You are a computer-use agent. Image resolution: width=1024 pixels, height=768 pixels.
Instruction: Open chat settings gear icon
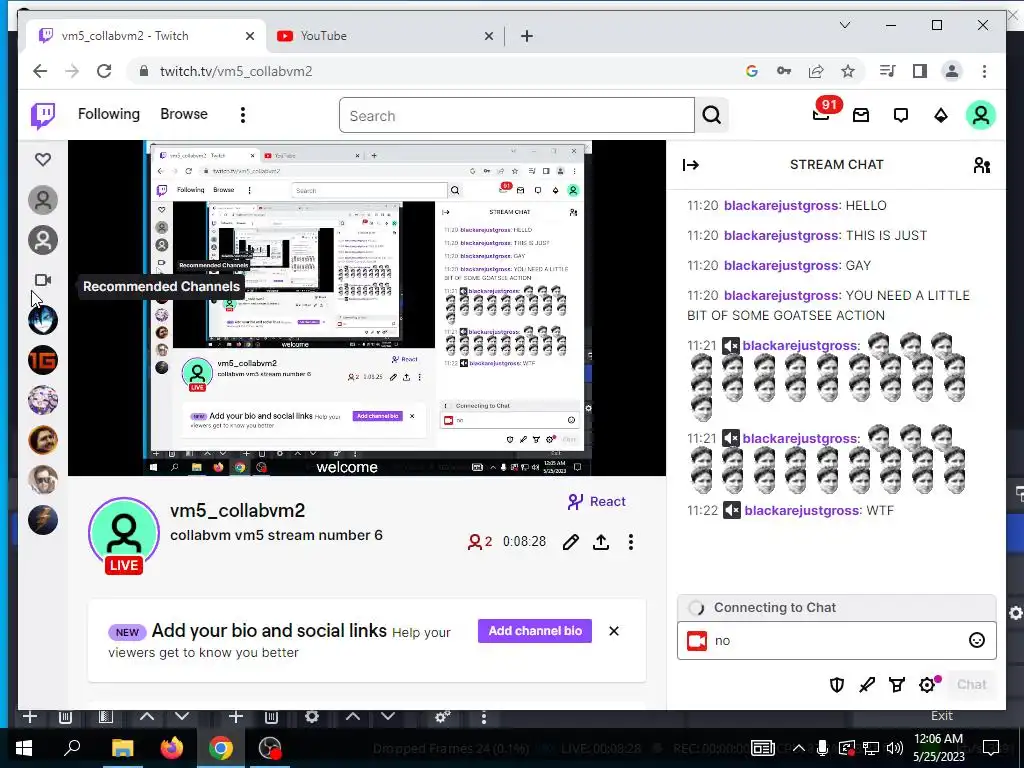[927, 684]
